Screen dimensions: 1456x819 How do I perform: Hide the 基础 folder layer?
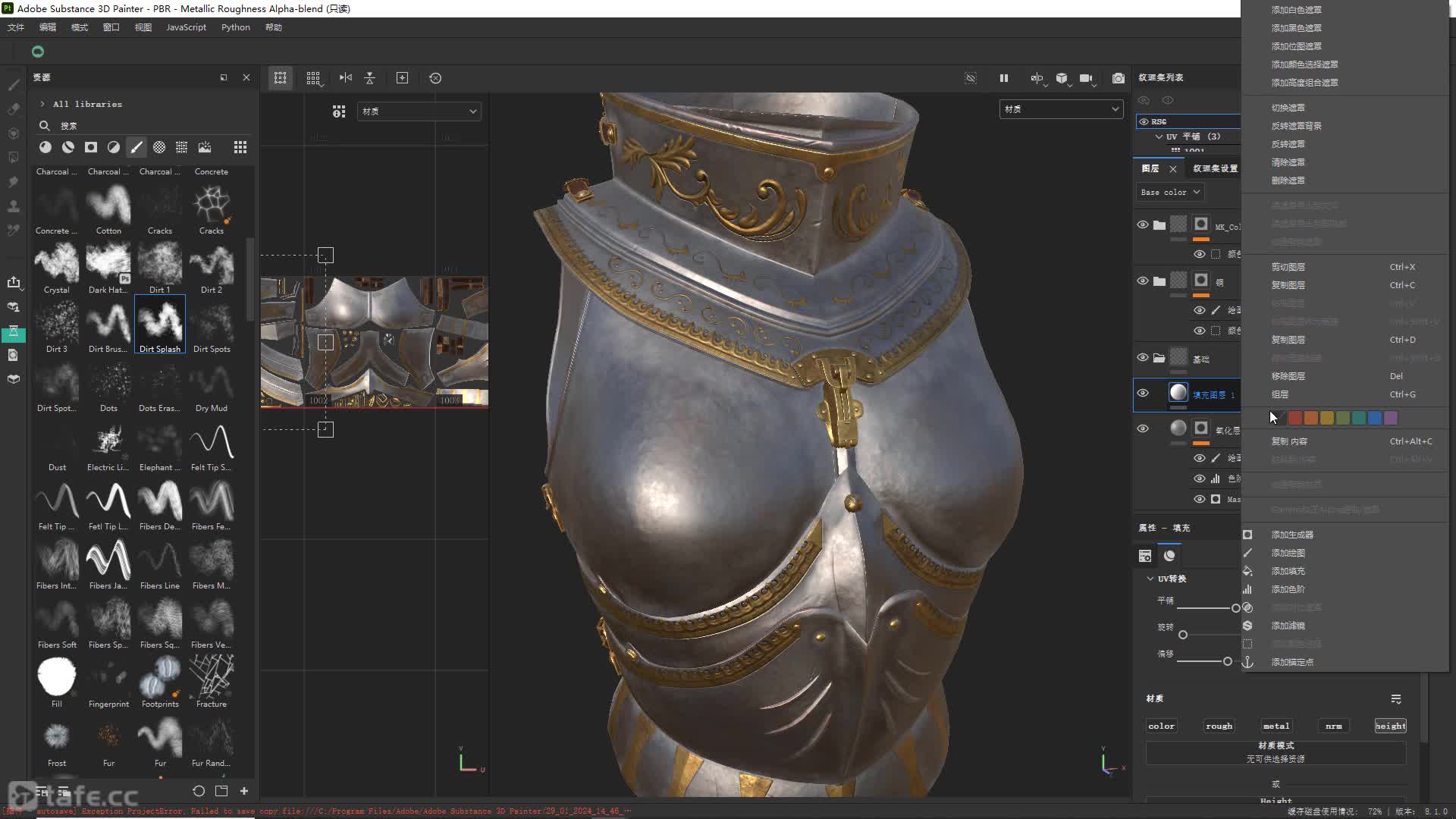click(x=1143, y=358)
